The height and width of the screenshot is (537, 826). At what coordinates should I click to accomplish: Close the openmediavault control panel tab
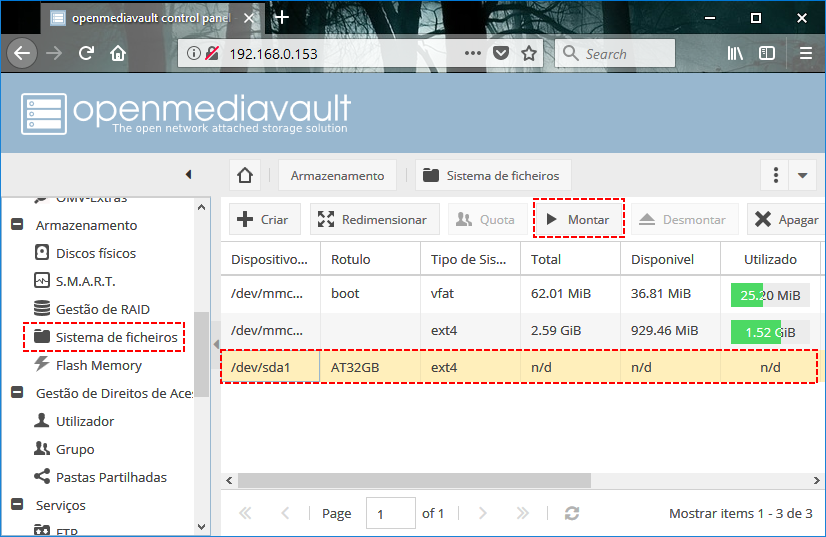(x=249, y=18)
